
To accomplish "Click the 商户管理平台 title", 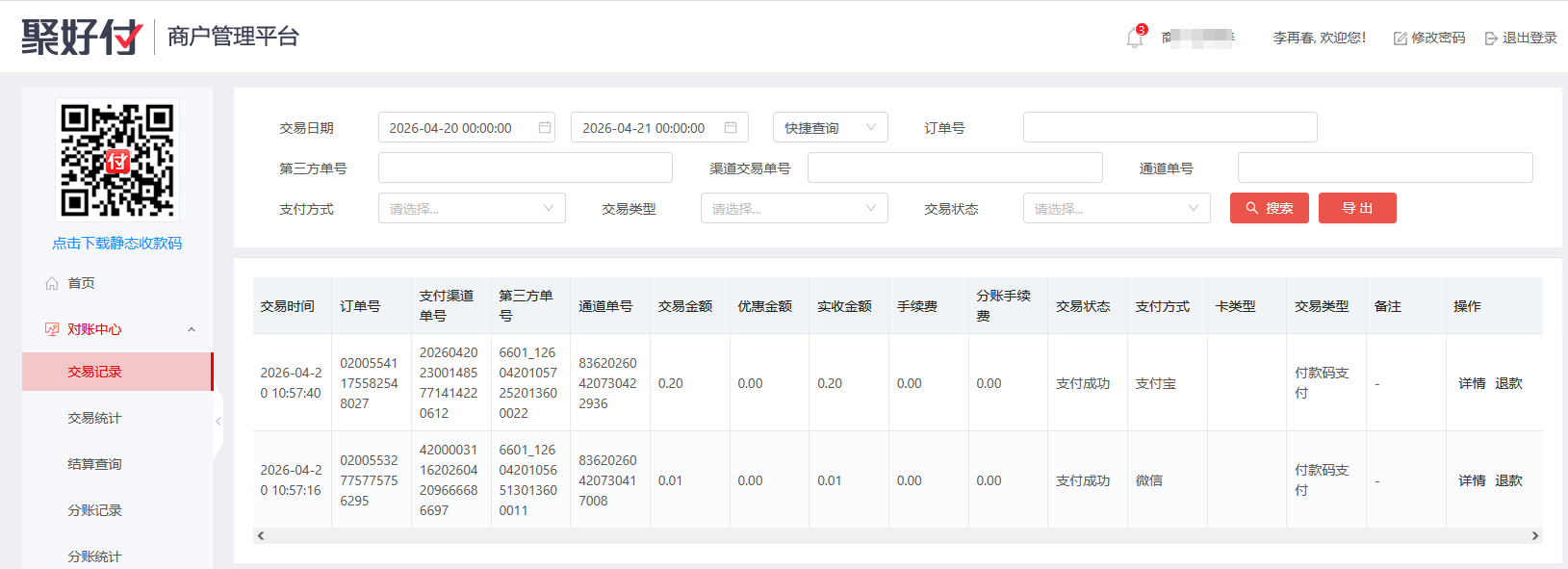I will (x=233, y=37).
